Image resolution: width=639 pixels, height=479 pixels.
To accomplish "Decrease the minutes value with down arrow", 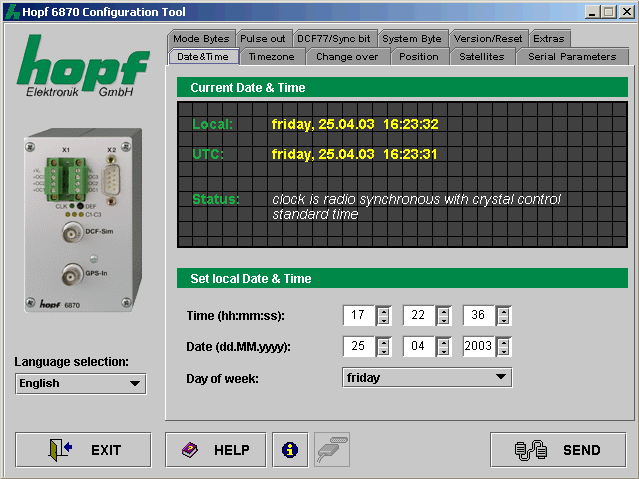I will [443, 320].
